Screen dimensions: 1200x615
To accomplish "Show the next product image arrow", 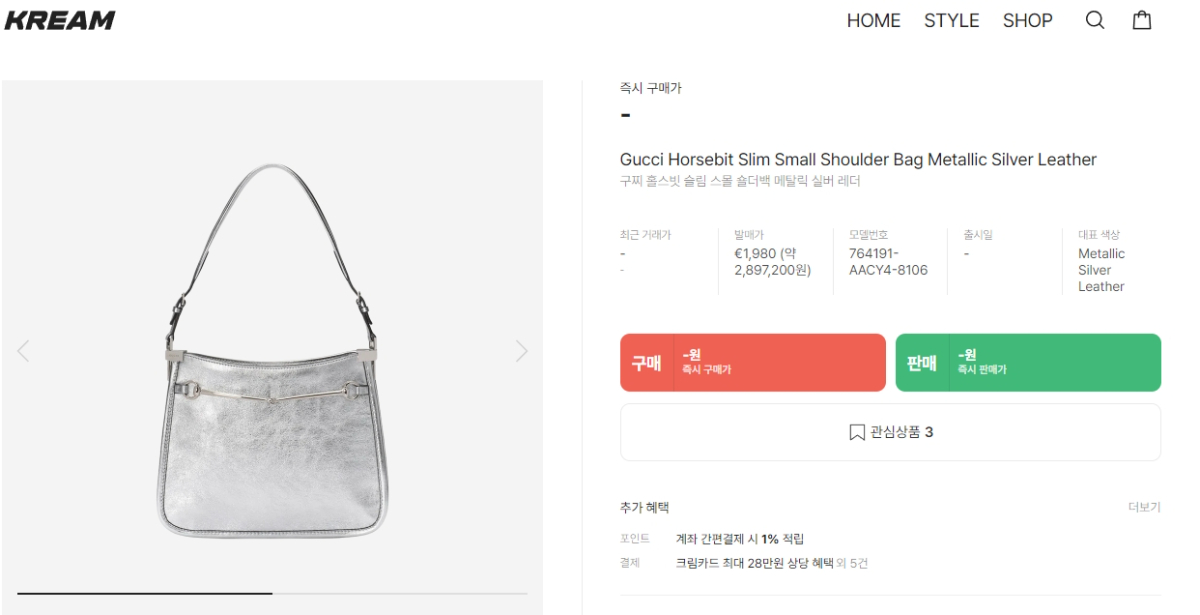I will (521, 351).
